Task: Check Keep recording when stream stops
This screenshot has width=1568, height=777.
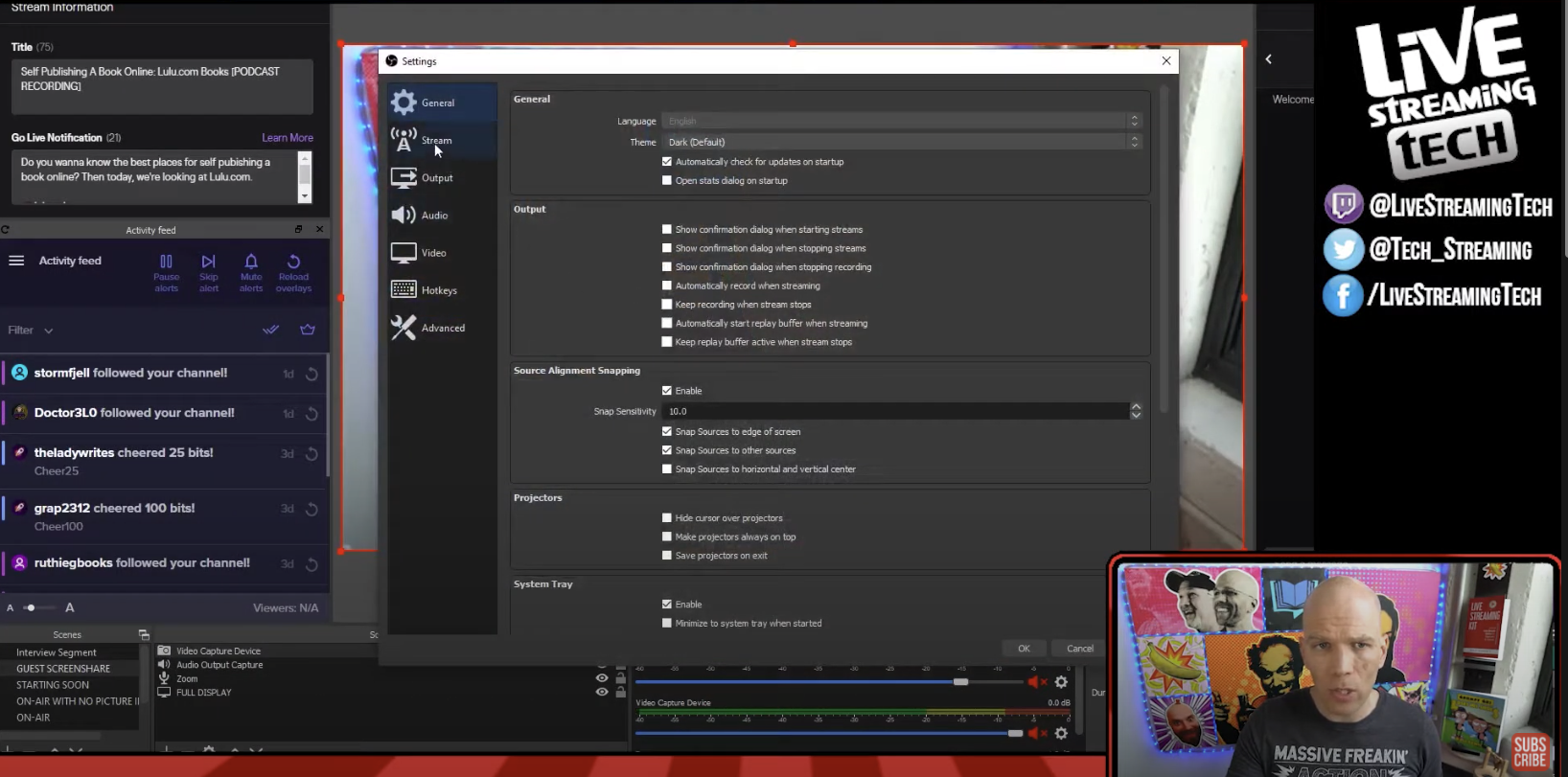Action: (667, 305)
